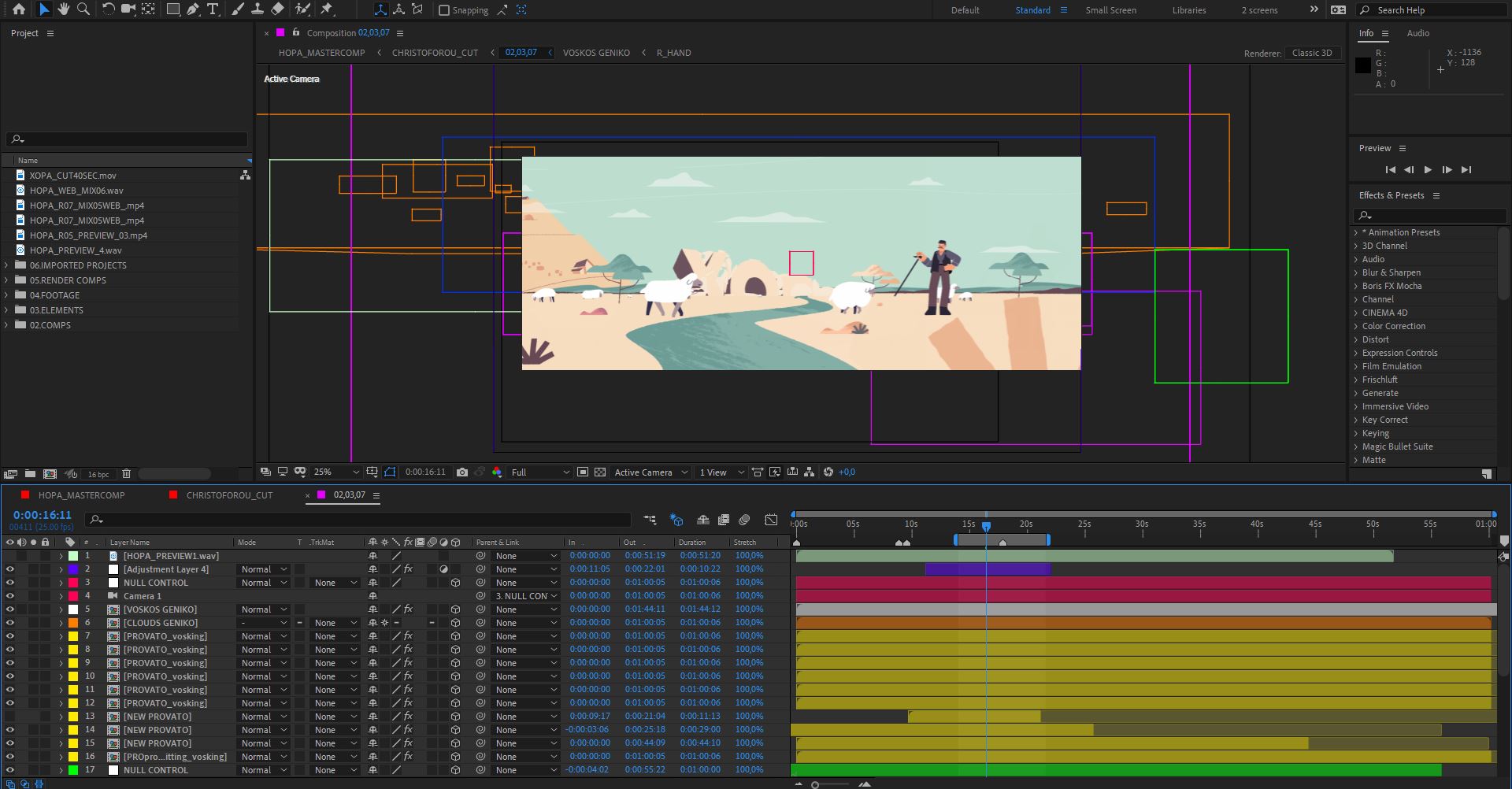Image resolution: width=1512 pixels, height=789 pixels.
Task: Hide the VOSKOS GENIKO layer
Action: click(x=9, y=609)
